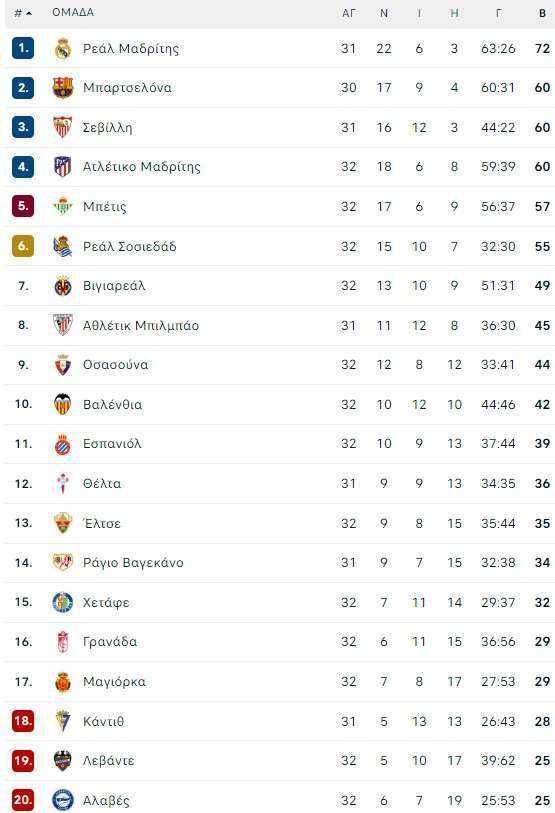Open the Betis club logo
This screenshot has width=555, height=813.
(x=63, y=206)
